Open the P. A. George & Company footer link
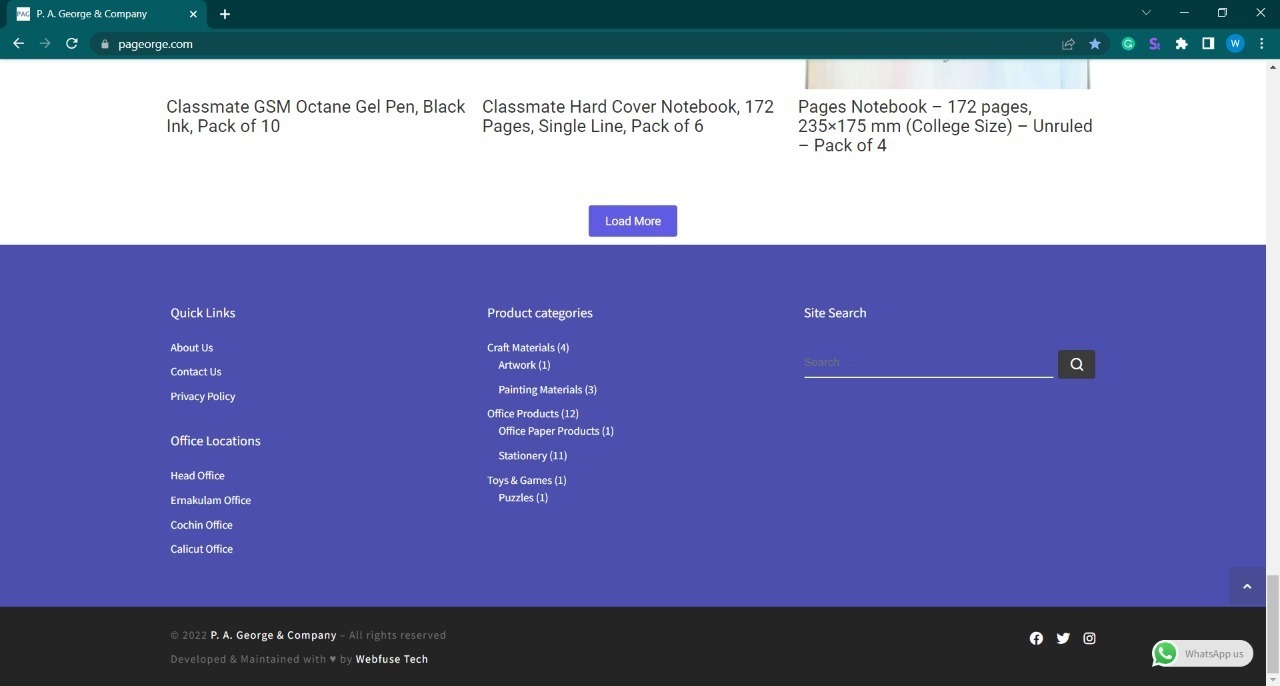This screenshot has height=686, width=1280. pos(273,635)
